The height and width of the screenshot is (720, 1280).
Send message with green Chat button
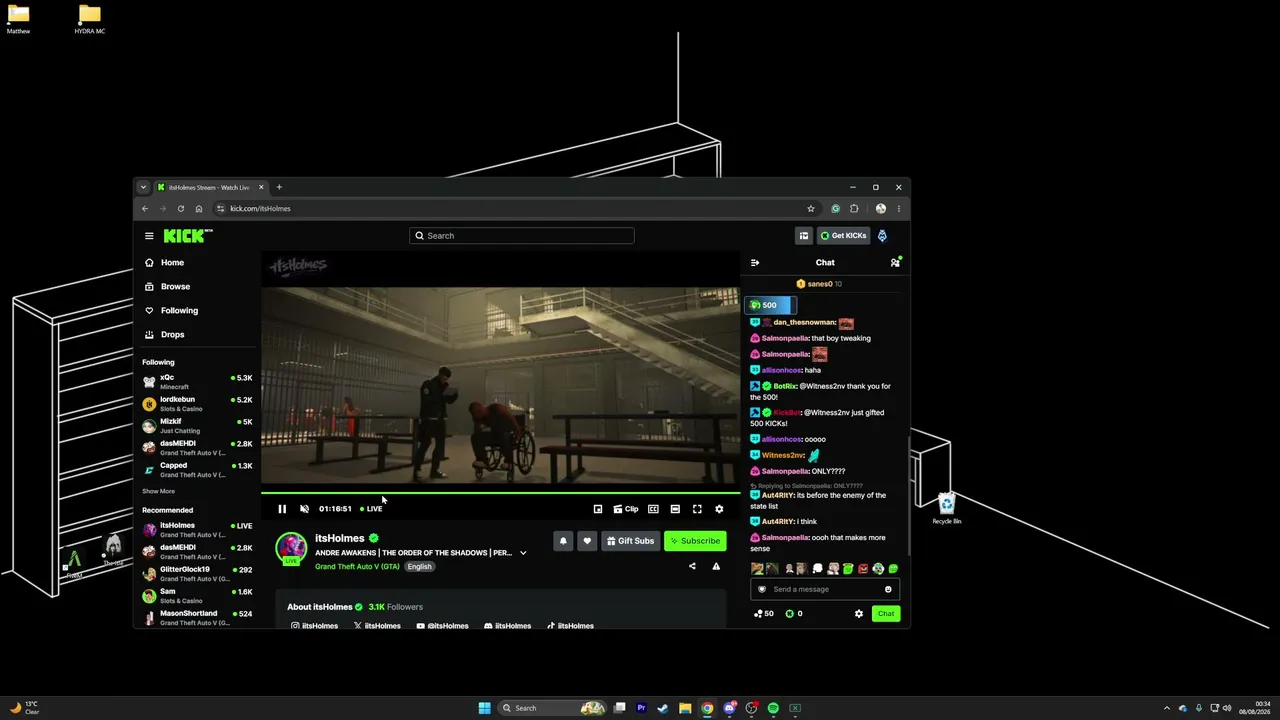coord(886,614)
